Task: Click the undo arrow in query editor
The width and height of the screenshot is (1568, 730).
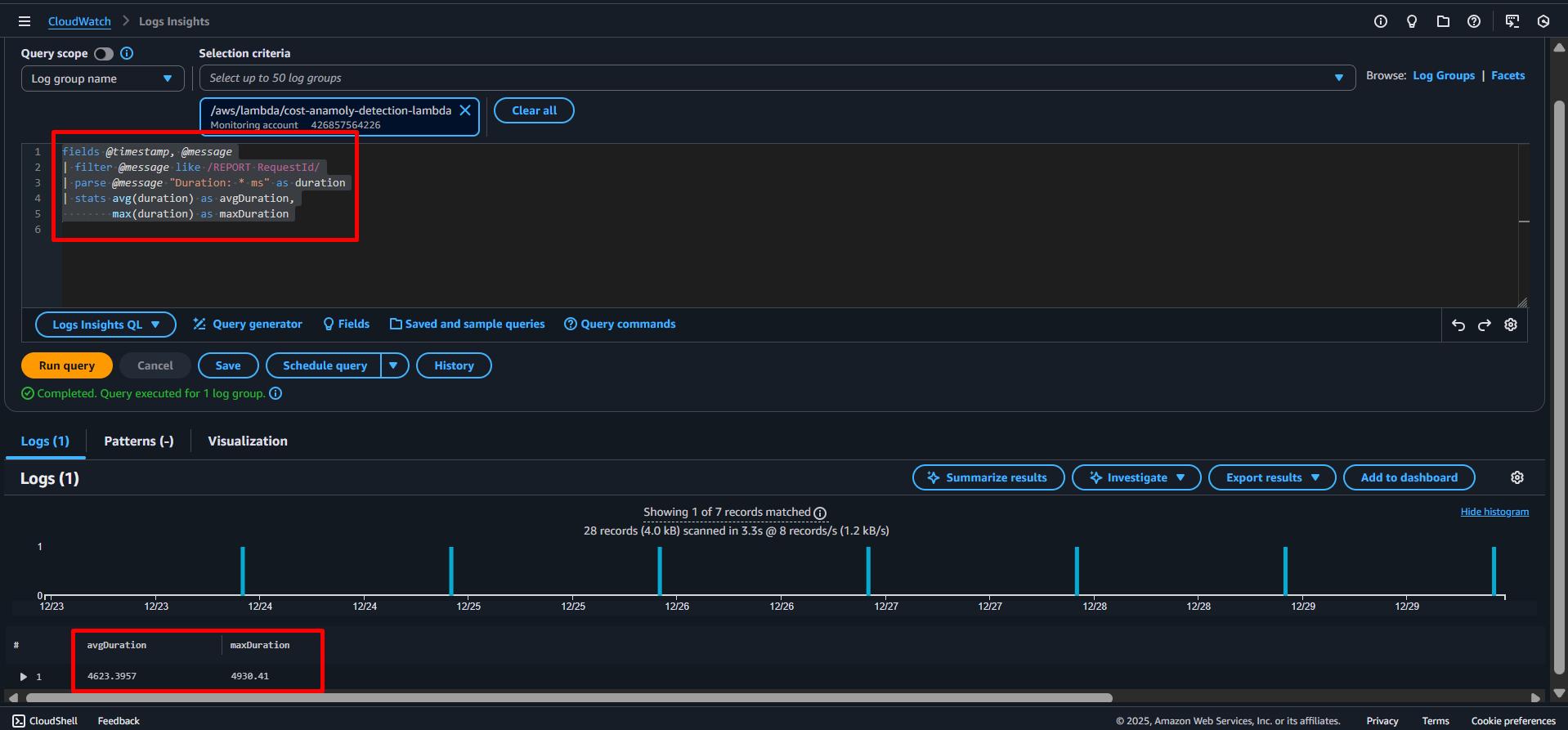Action: click(1458, 325)
